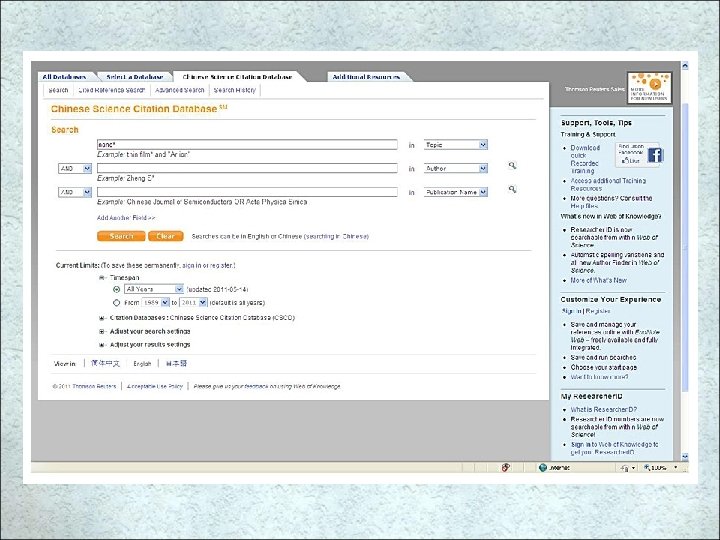Click in the Author search text field
This screenshot has width=720, height=540.
click(x=247, y=169)
